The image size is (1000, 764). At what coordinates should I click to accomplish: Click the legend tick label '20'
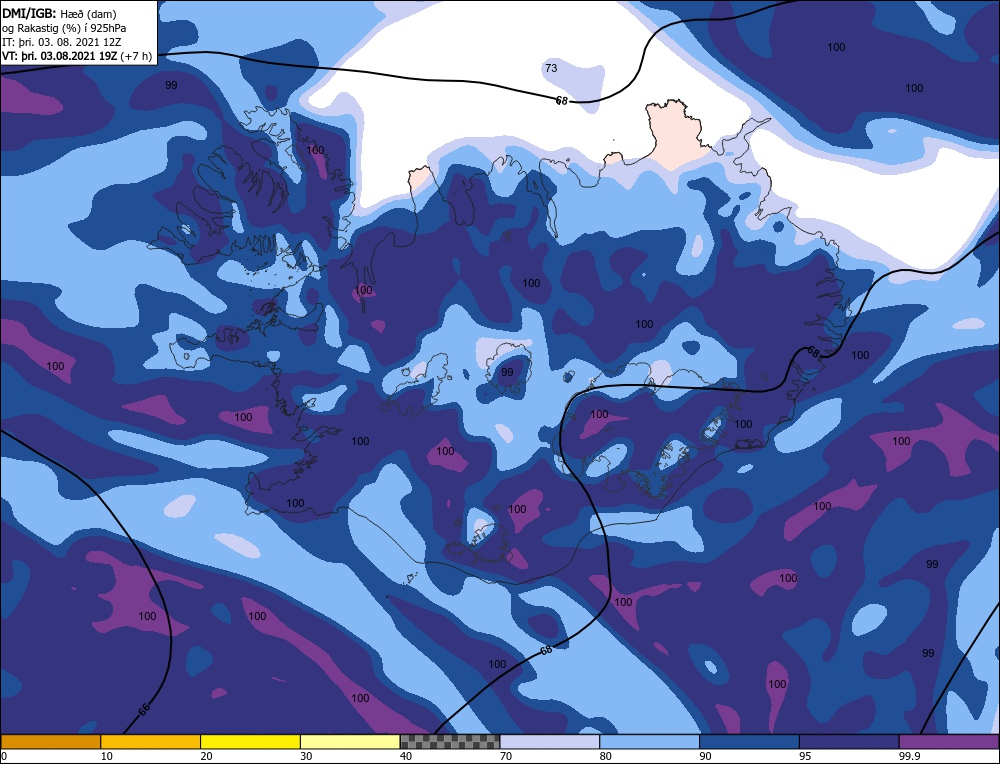[206, 756]
